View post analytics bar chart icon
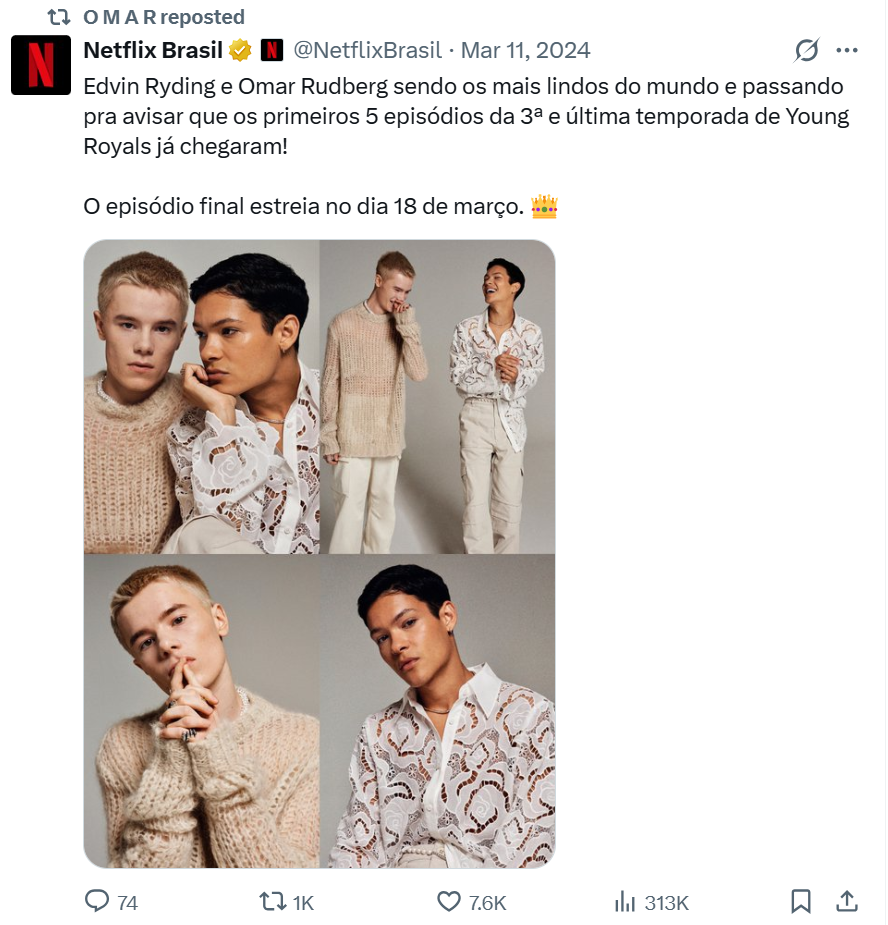This screenshot has height=925, width=888. click(x=625, y=902)
